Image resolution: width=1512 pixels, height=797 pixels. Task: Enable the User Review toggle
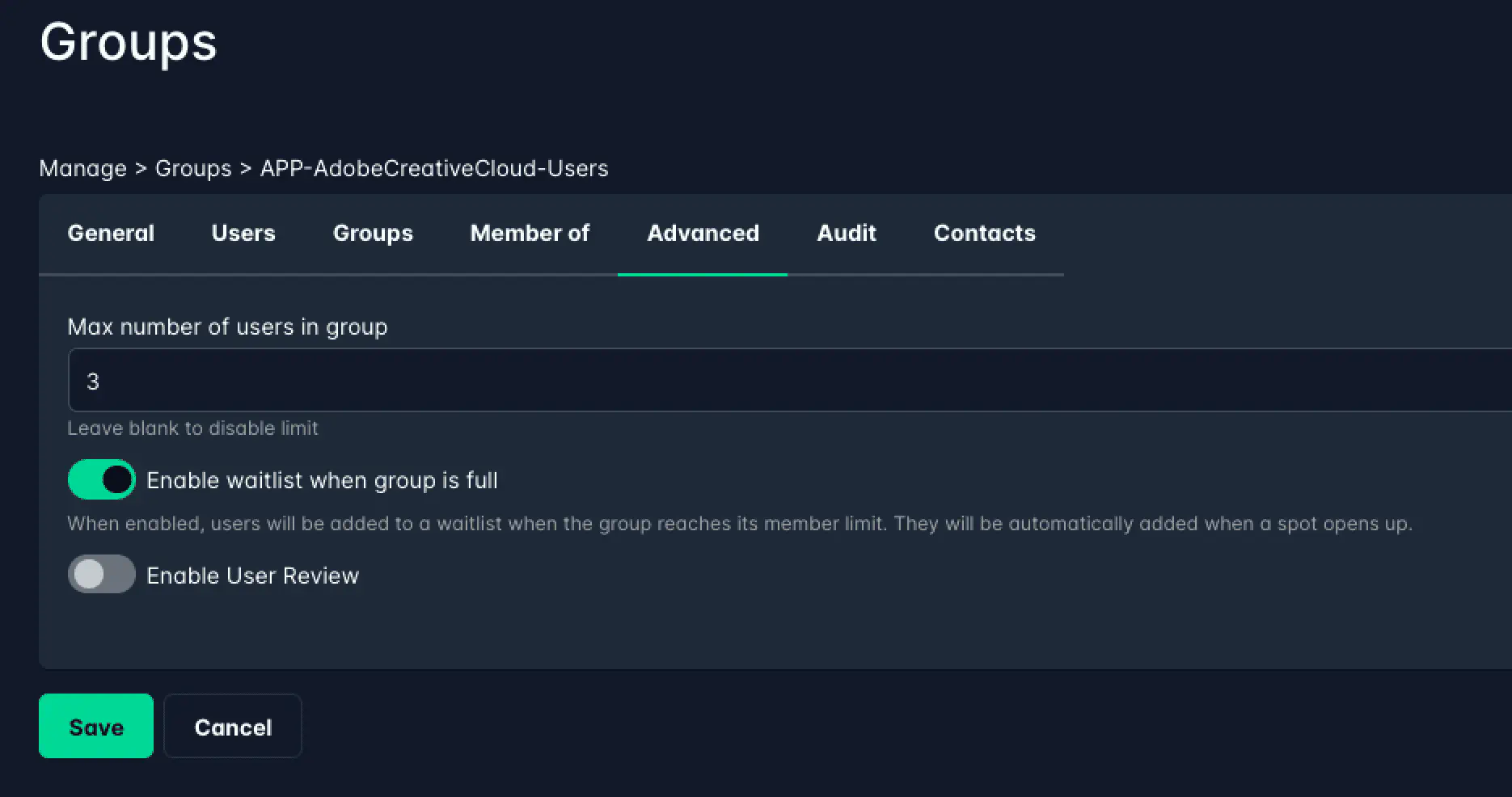(101, 574)
